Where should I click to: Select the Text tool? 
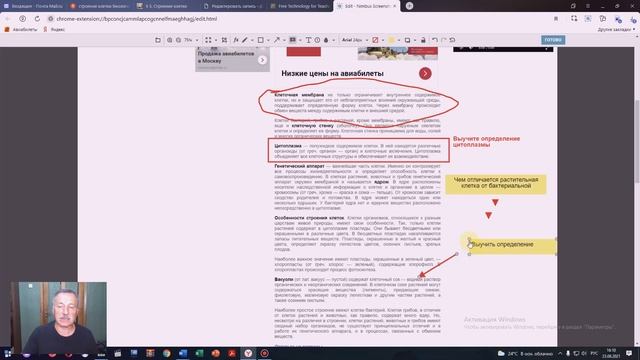click(x=308, y=40)
